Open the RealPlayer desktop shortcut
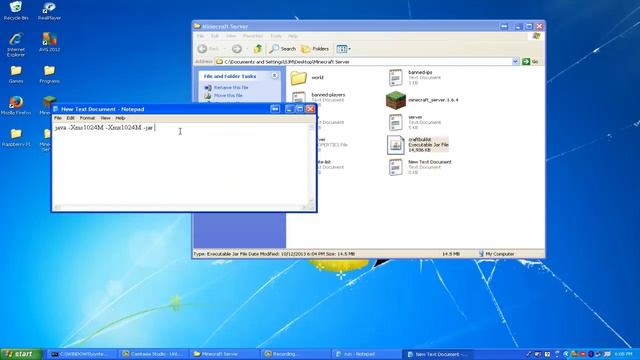 tap(49, 10)
